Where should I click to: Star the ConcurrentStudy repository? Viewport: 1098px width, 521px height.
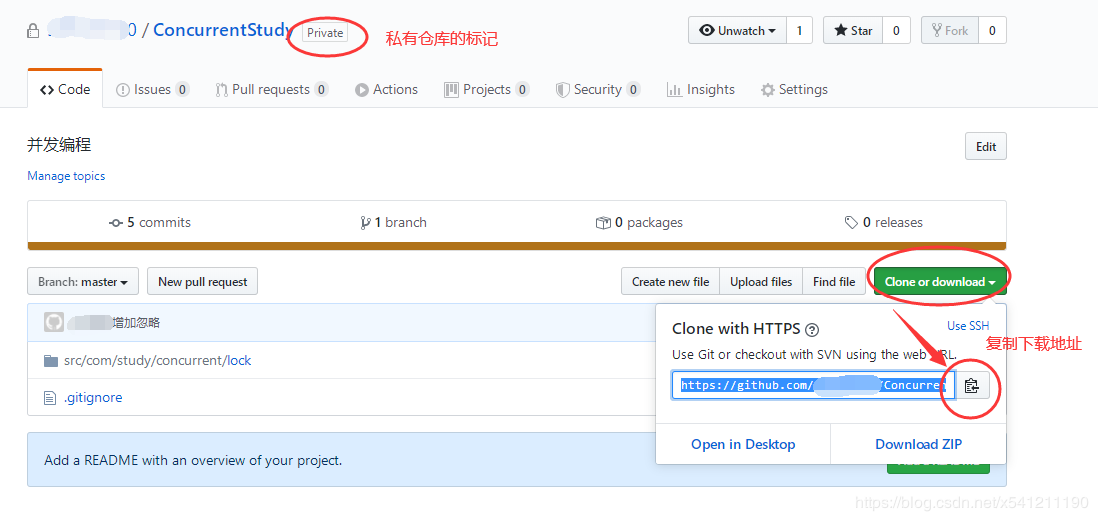click(x=852, y=31)
